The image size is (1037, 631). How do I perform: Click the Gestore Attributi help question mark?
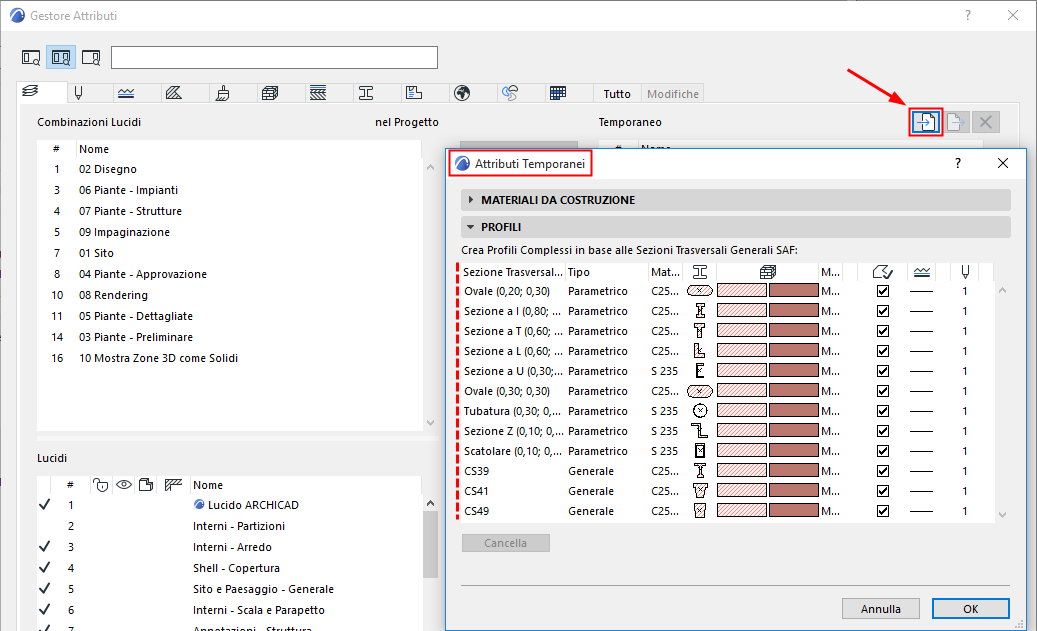tap(968, 15)
